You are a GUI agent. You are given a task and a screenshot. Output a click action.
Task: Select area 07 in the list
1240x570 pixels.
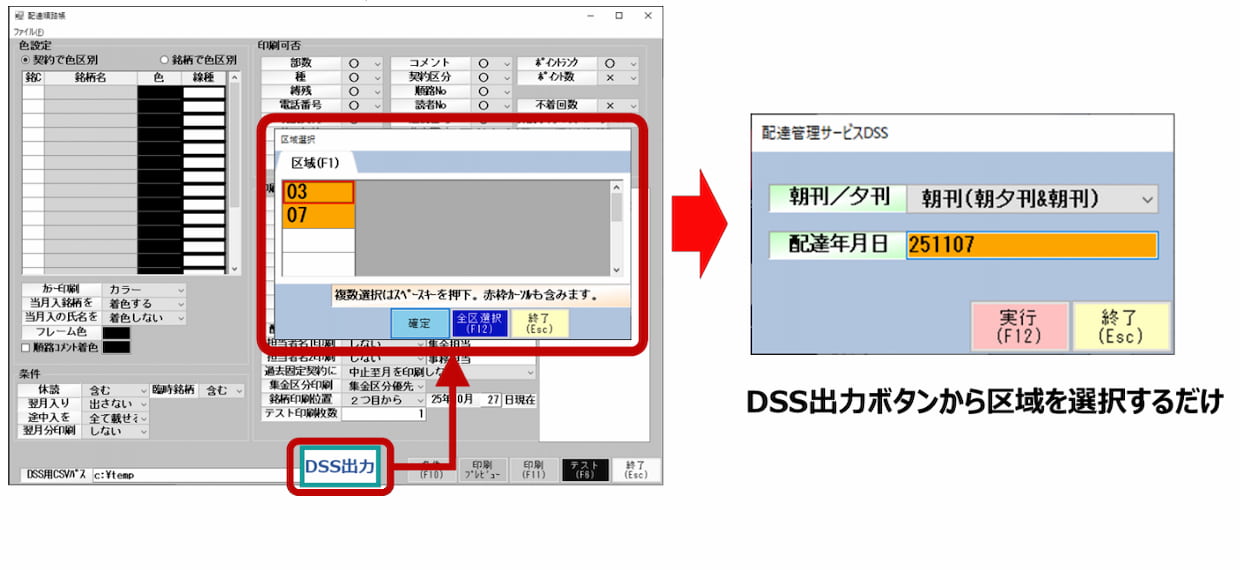point(318,216)
